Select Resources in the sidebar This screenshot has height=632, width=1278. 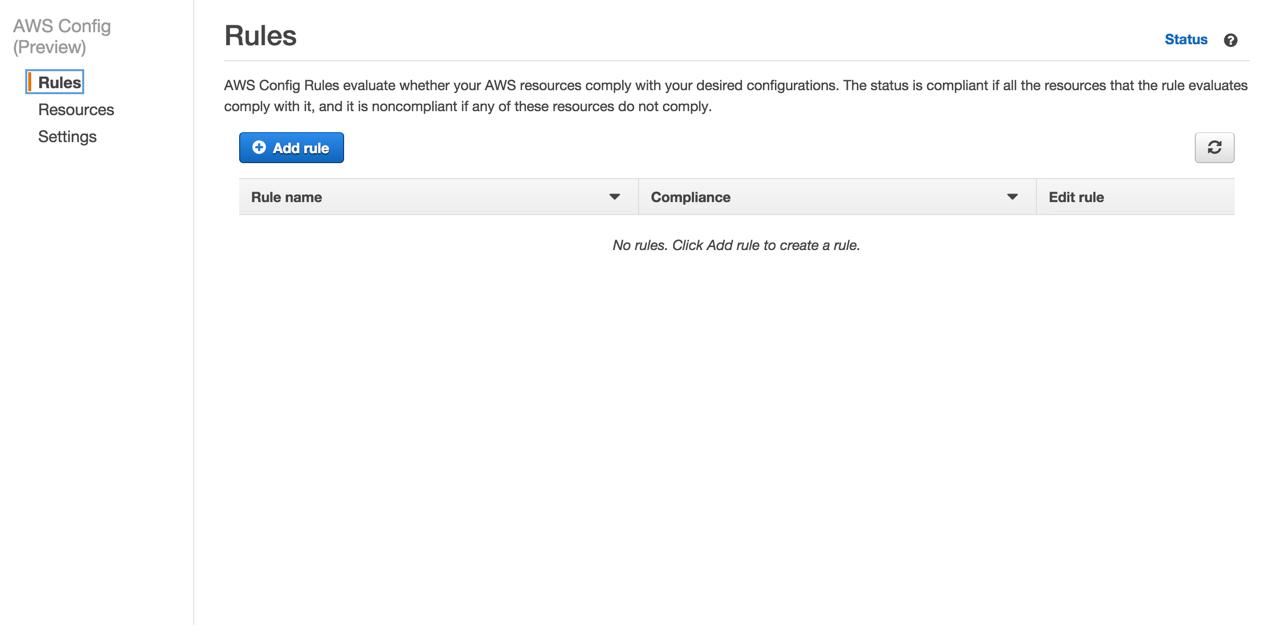point(76,109)
